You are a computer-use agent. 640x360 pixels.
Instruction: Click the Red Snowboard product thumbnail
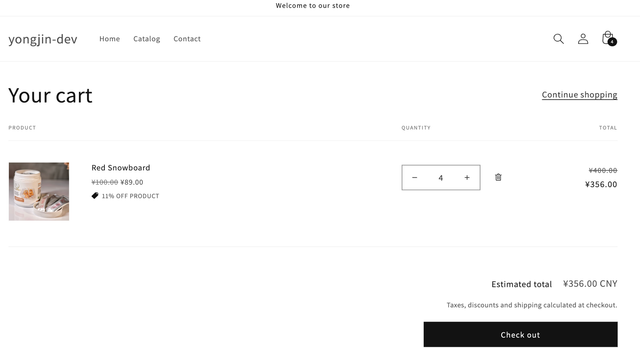(39, 191)
